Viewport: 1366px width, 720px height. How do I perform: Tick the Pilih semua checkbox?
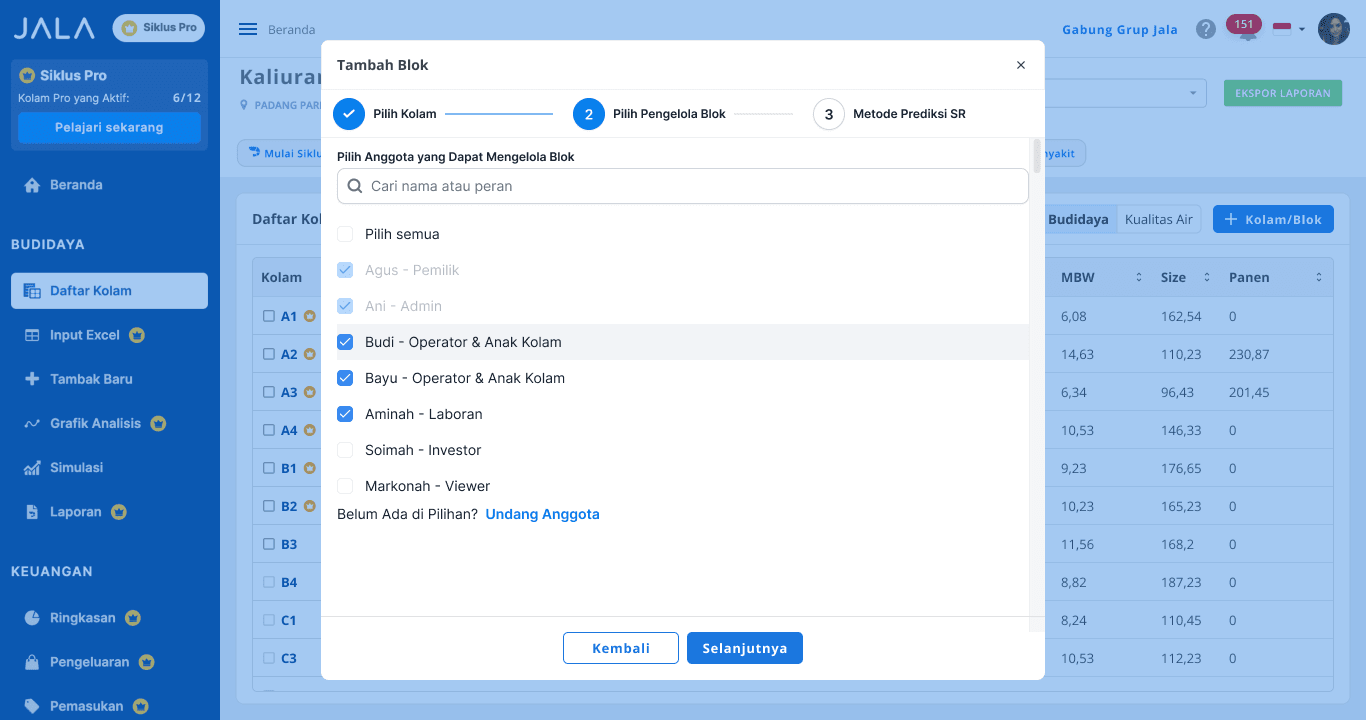coord(345,234)
